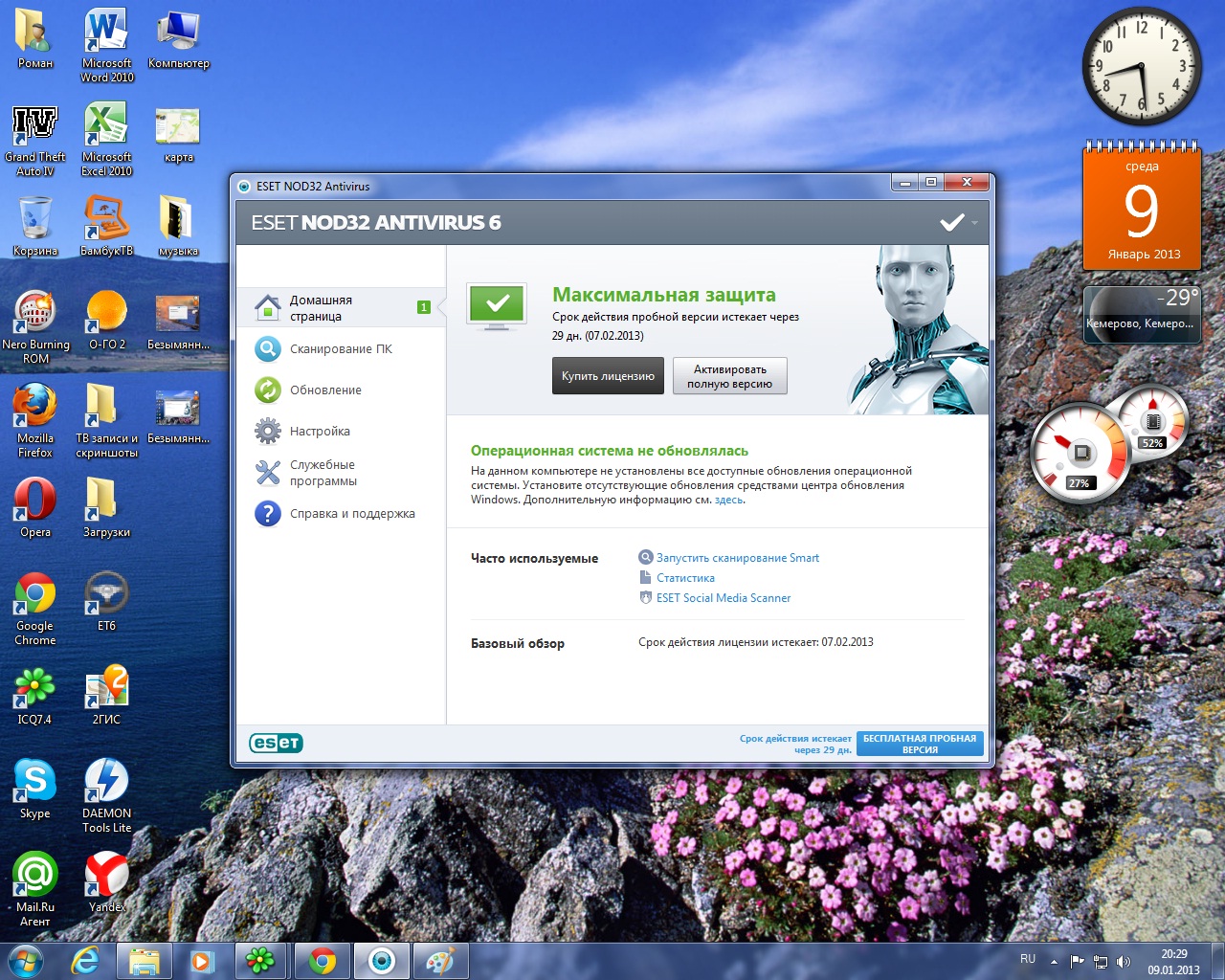Launch Yandex browser desktop icon
Viewport: 1225px width, 980px height.
point(106,882)
